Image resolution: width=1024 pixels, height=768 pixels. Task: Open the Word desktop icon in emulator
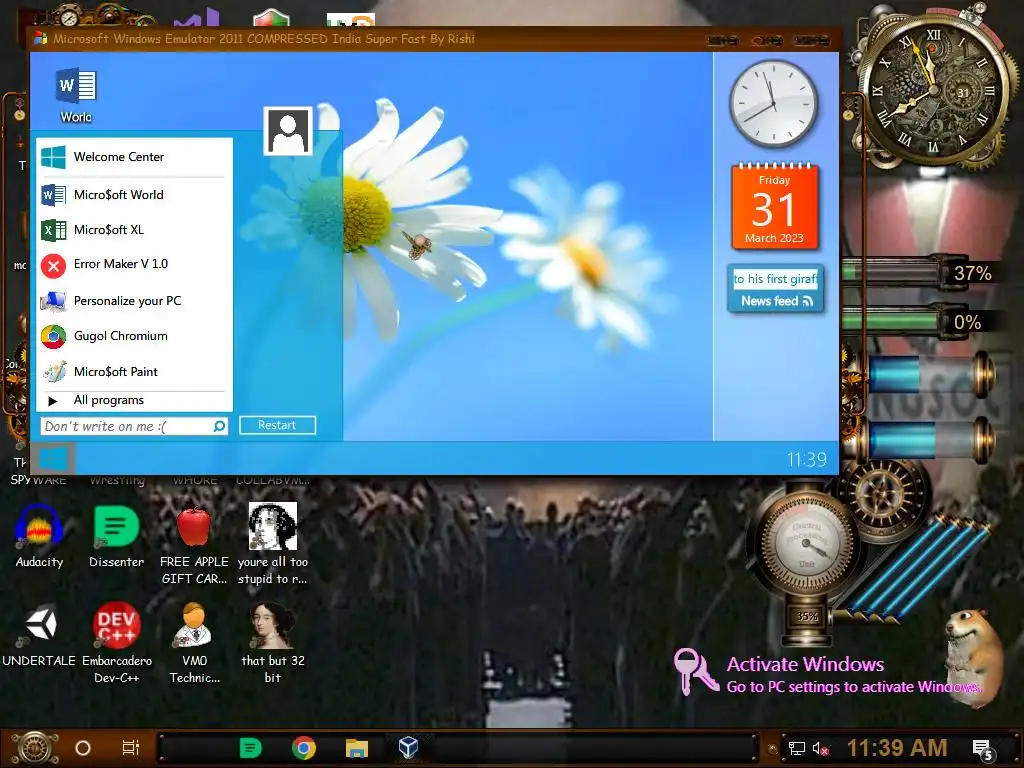(76, 95)
